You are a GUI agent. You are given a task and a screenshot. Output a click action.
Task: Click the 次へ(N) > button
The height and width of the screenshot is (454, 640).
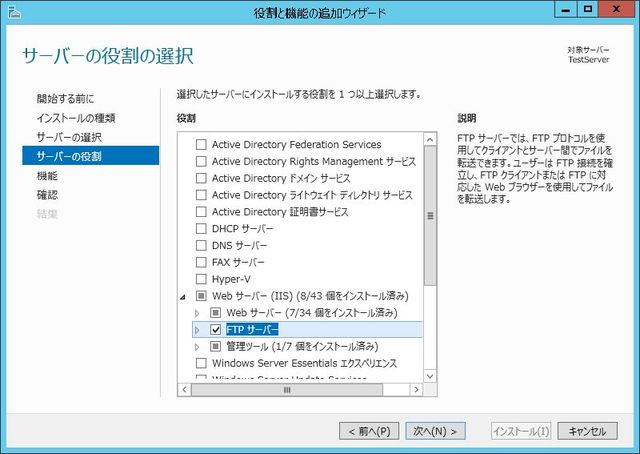point(435,431)
